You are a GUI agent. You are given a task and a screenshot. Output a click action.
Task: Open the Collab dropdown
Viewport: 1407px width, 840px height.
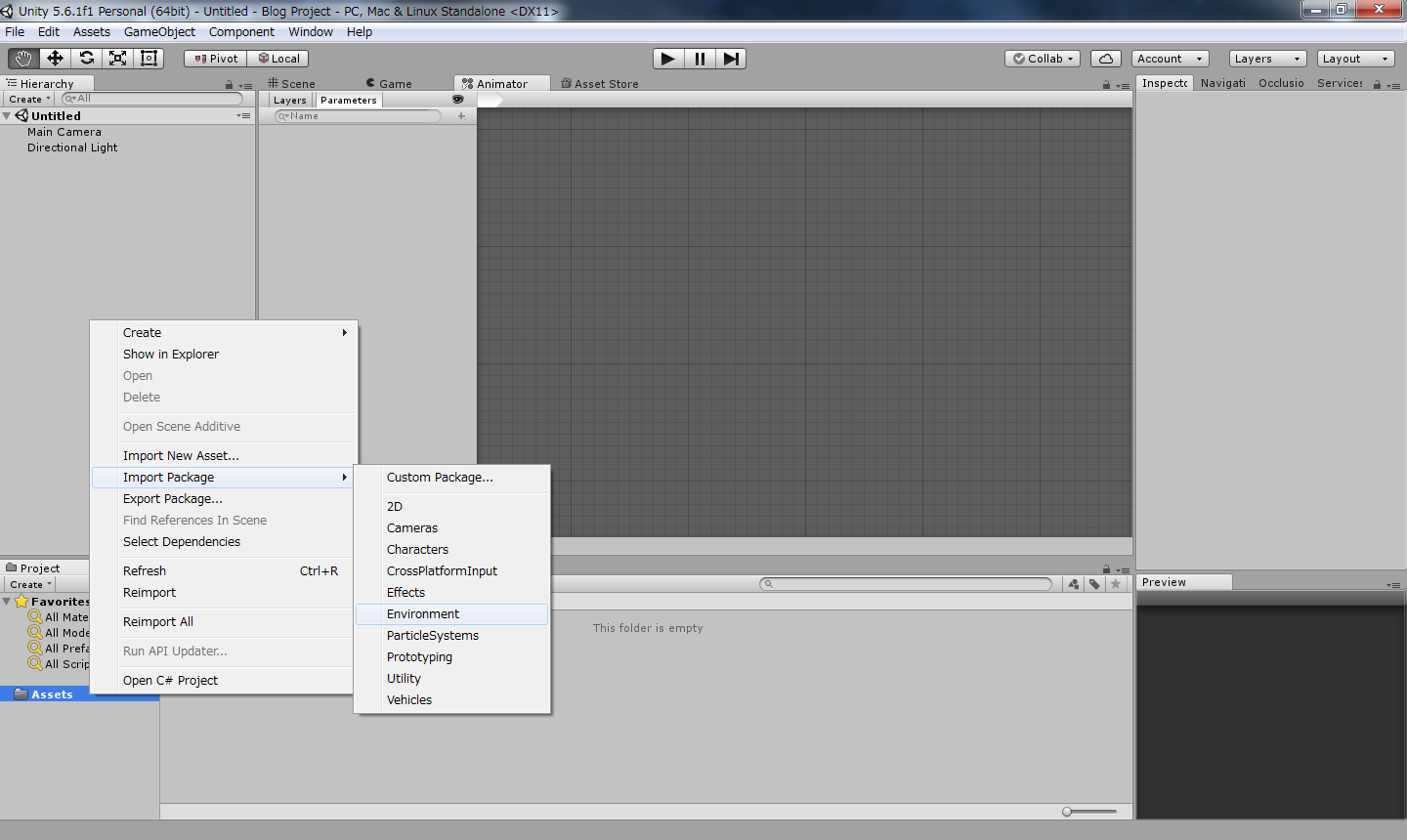click(1043, 59)
